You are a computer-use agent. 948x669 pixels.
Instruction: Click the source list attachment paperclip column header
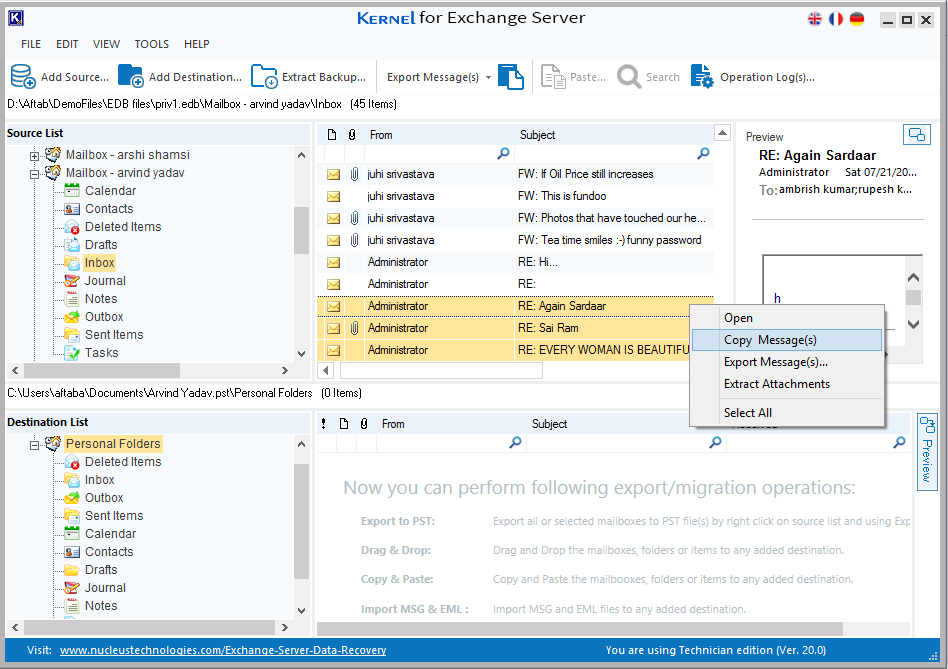(x=352, y=135)
